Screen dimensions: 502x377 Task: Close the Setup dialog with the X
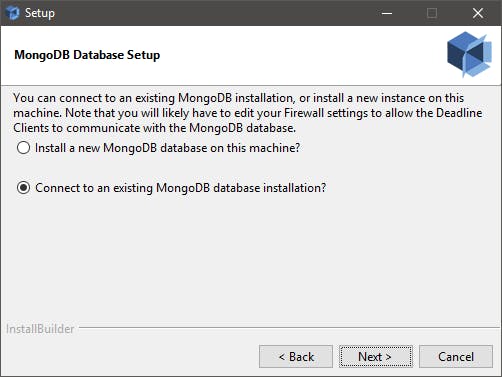tap(478, 13)
